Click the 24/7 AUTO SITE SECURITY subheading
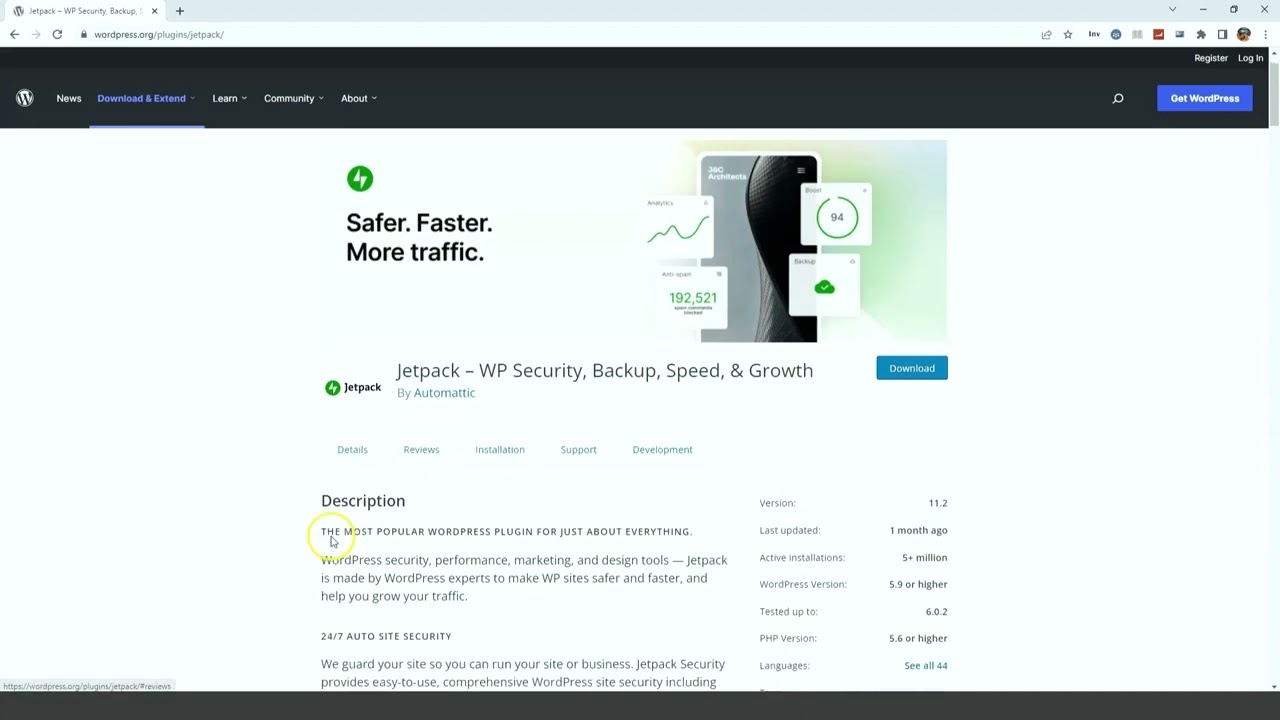 [x=386, y=636]
